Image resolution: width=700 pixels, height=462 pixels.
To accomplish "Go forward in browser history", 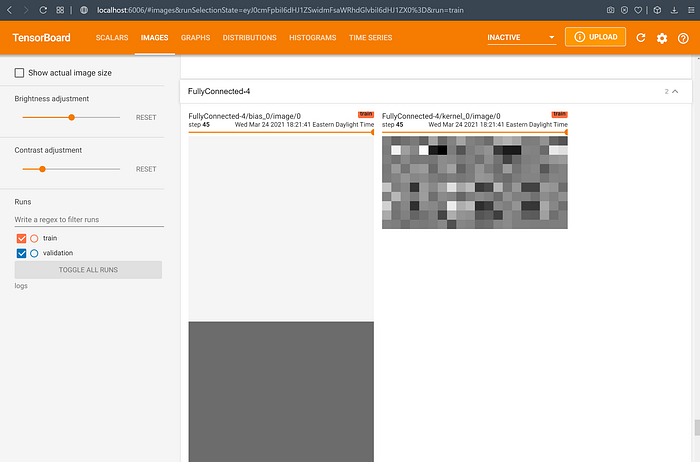I will (26, 10).
